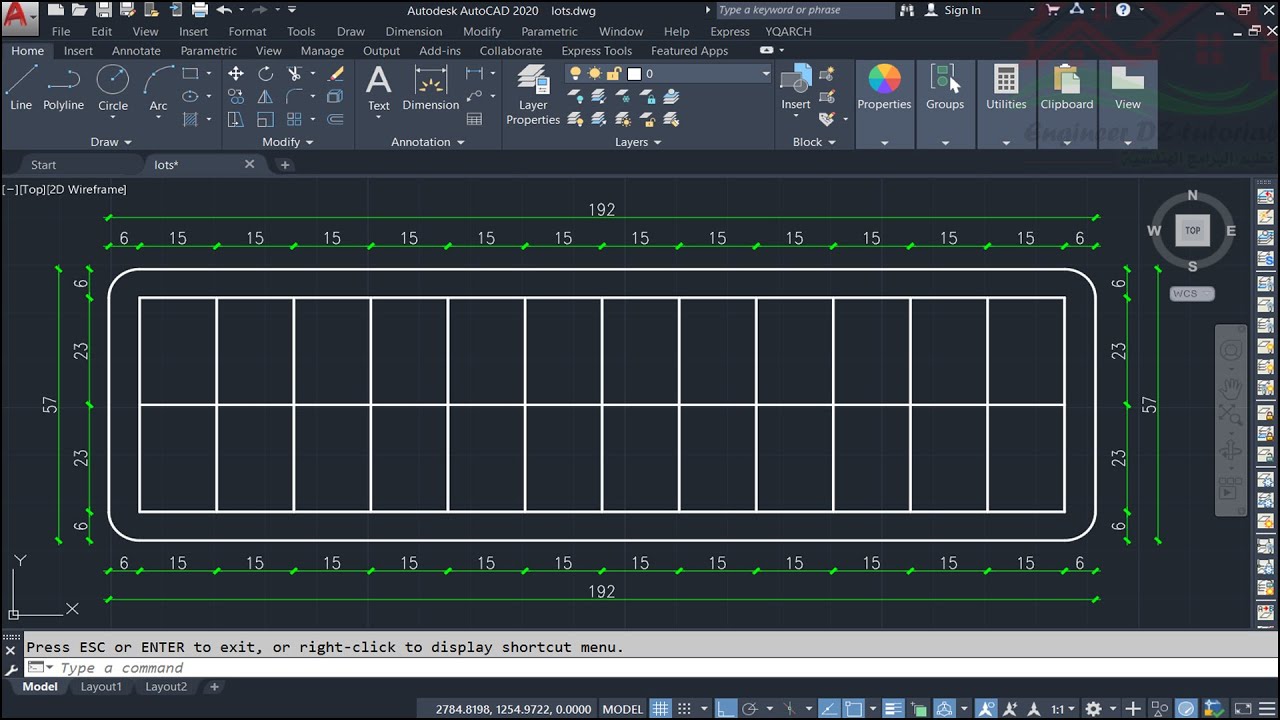This screenshot has width=1280, height=720.
Task: Click the Plot printer icon in quick access toolbar
Action: pyautogui.click(x=199, y=10)
